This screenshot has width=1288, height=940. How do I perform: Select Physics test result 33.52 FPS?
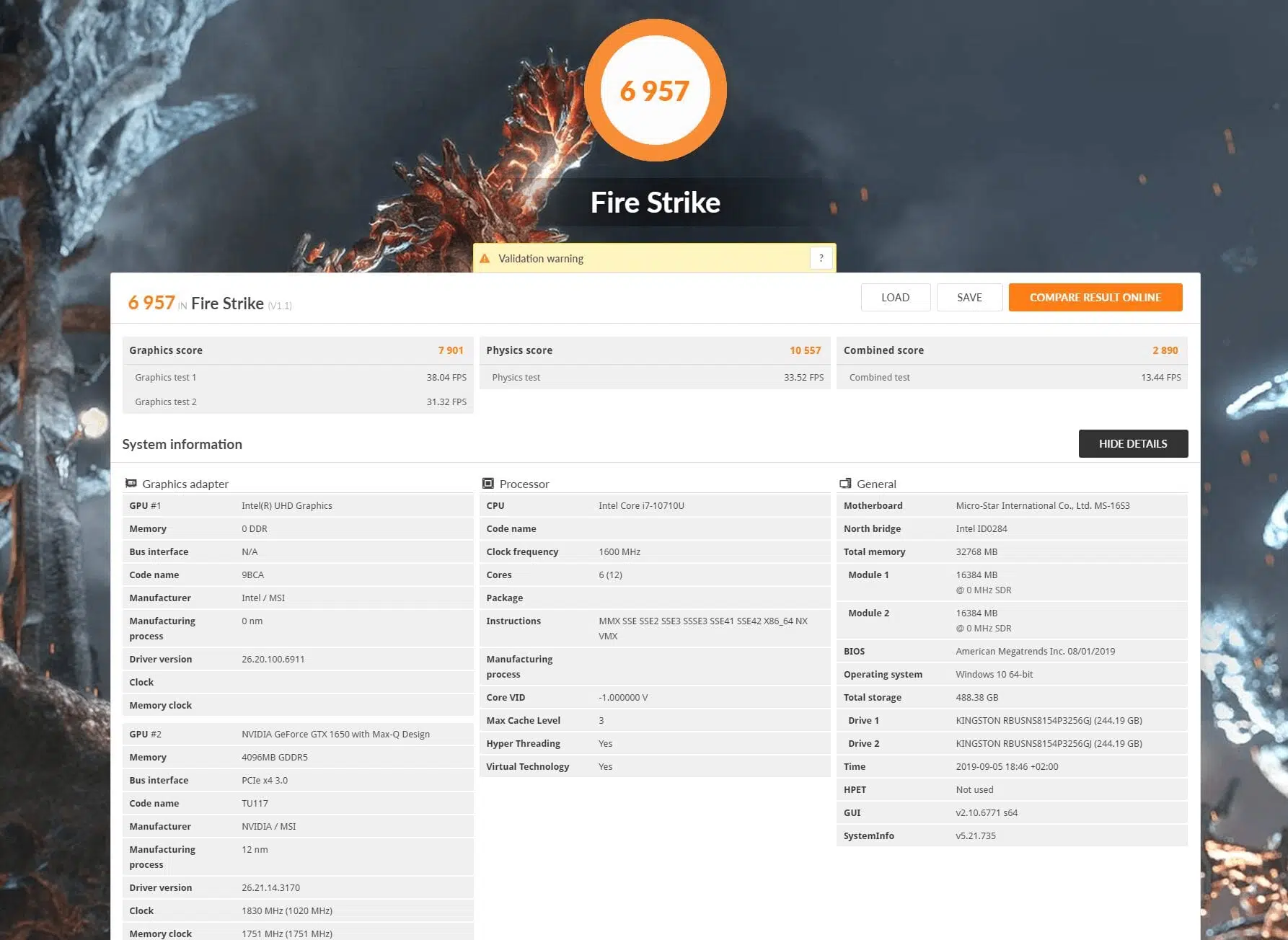[803, 377]
